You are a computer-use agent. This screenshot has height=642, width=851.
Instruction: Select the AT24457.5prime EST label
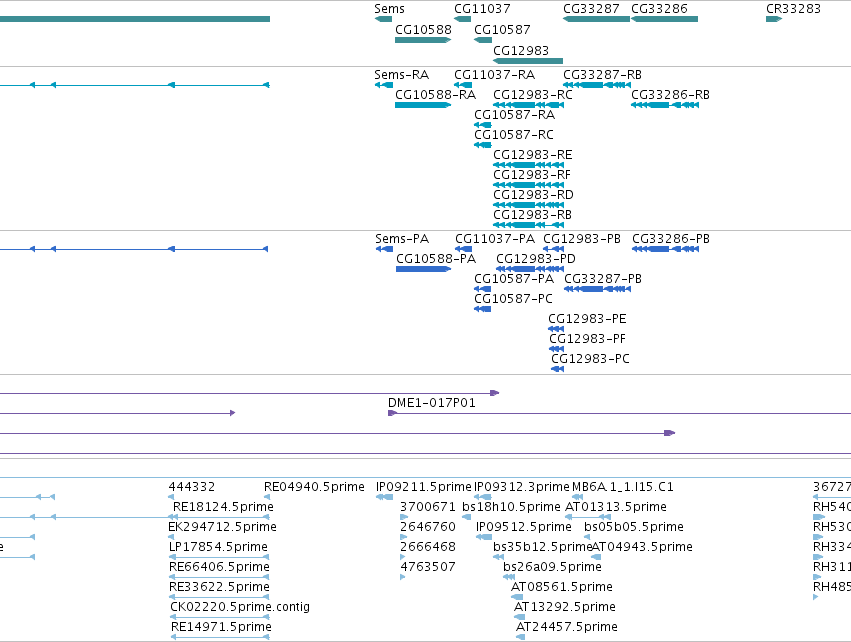pos(567,627)
